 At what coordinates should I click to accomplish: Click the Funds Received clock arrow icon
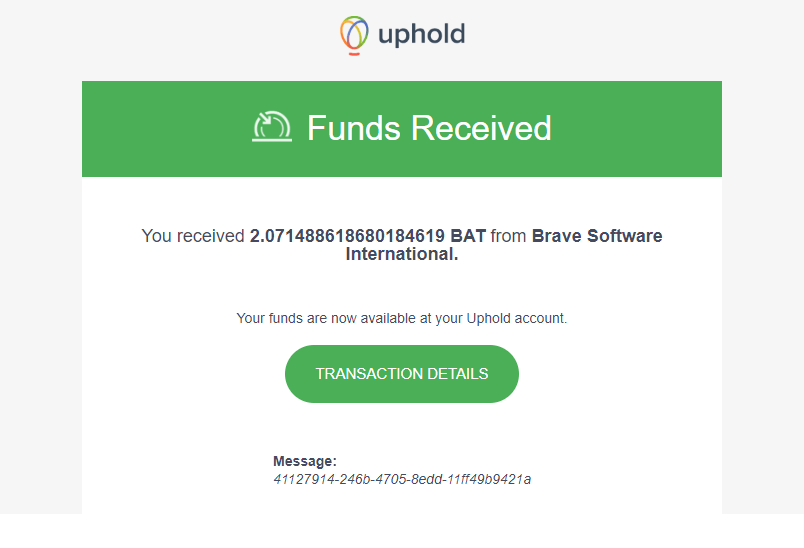[272, 127]
